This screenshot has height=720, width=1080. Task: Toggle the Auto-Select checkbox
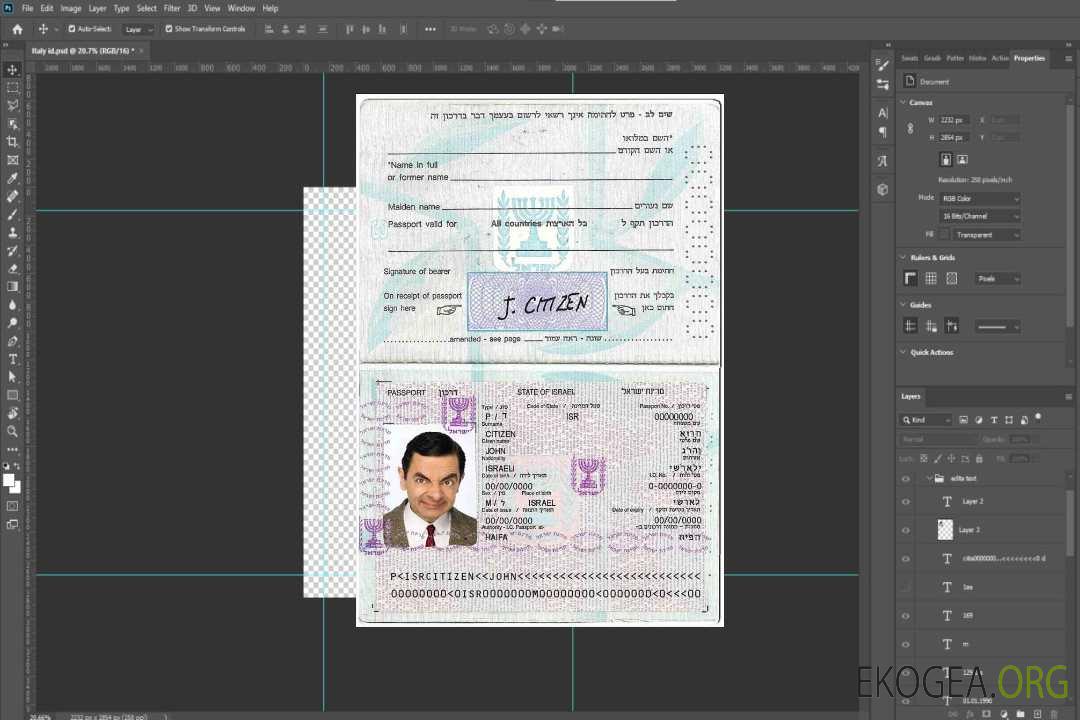tap(72, 29)
